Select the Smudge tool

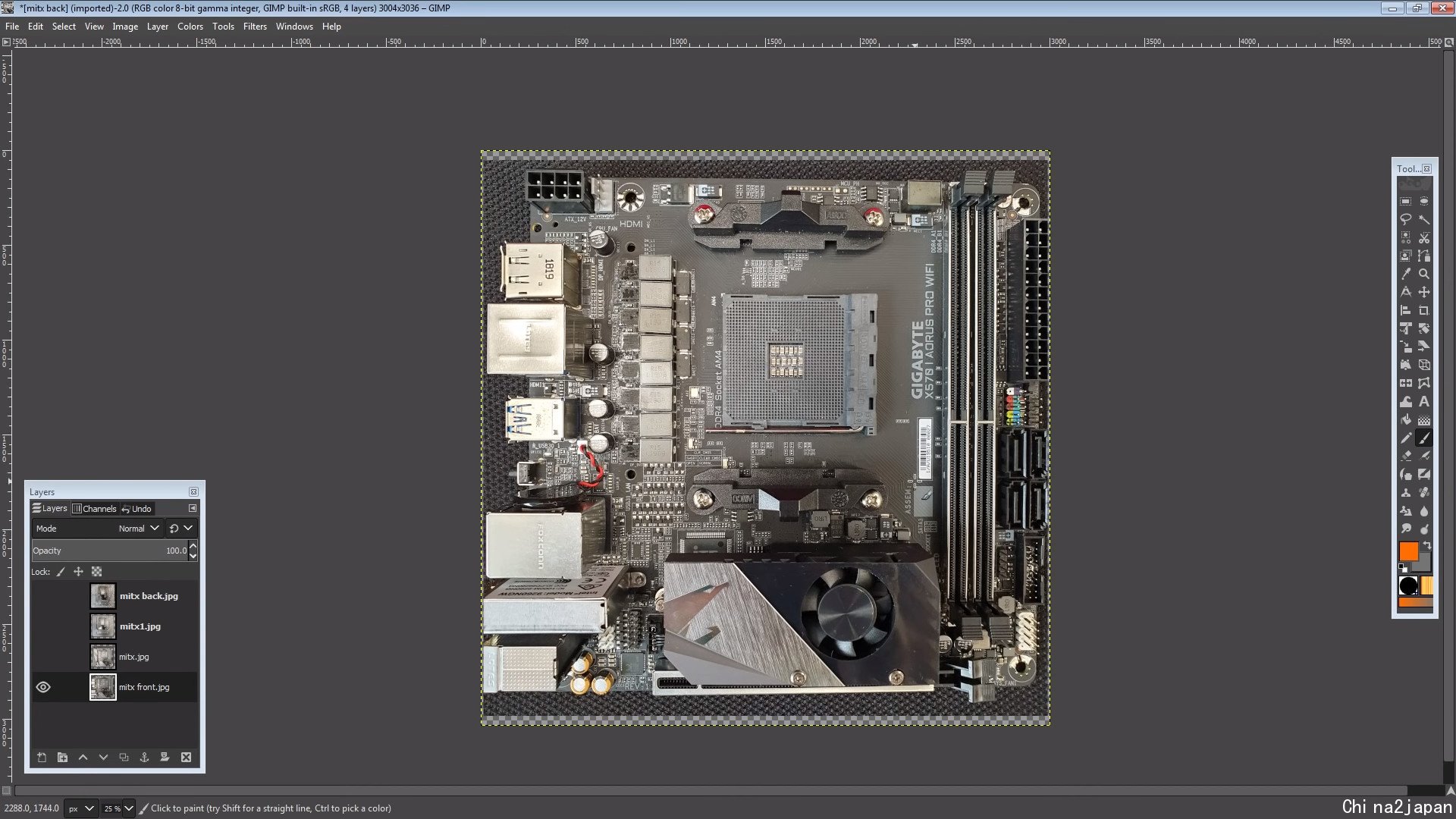[x=1405, y=529]
